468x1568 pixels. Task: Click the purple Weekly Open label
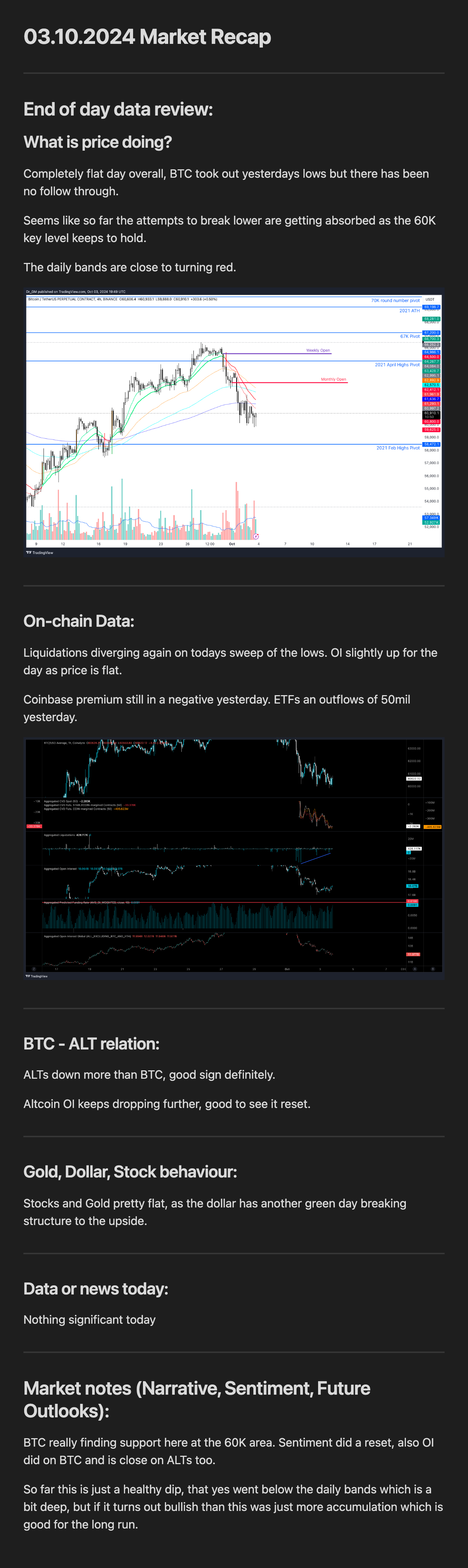318,351
